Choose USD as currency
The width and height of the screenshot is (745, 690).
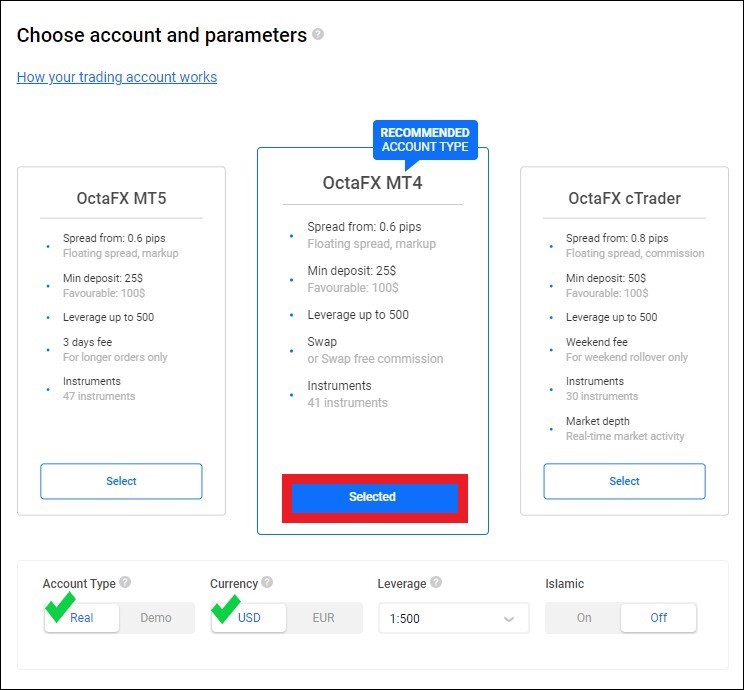tap(249, 618)
